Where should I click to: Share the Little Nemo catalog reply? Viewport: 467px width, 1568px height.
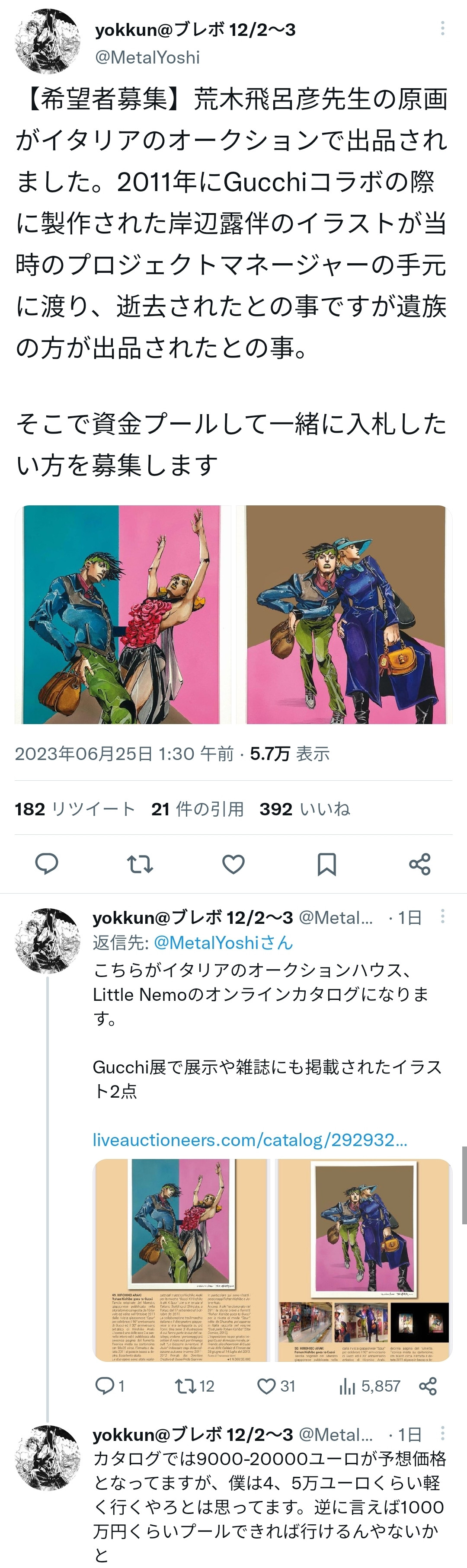point(428,1386)
